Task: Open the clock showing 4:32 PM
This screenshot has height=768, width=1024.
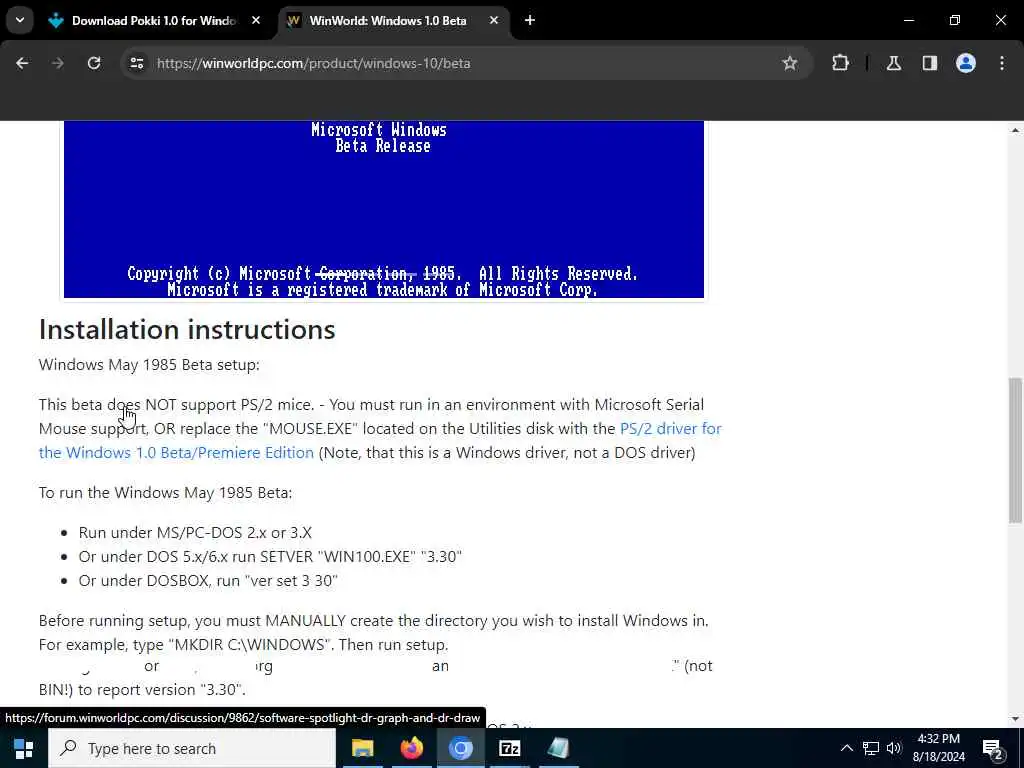Action: point(938,748)
